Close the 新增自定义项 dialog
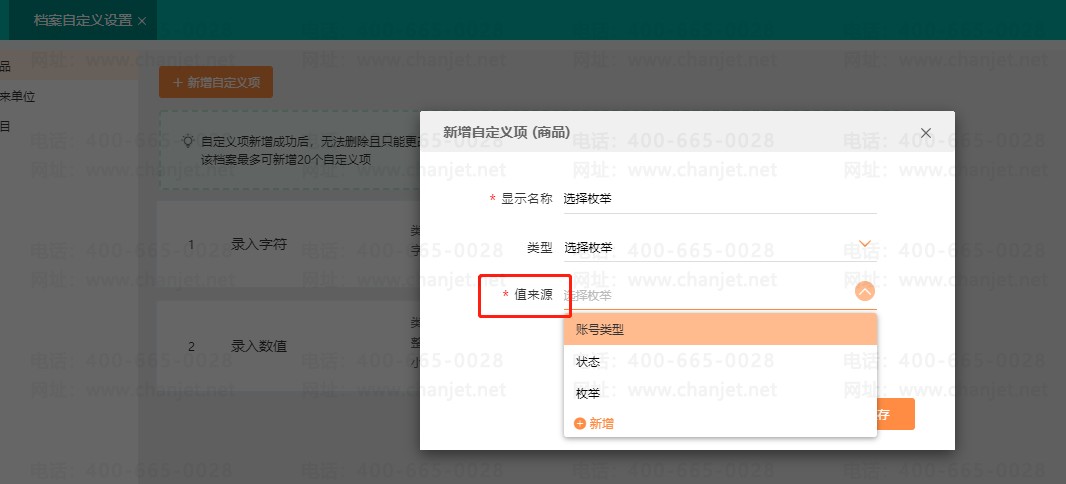The width and height of the screenshot is (1066, 484). pyautogui.click(x=925, y=133)
